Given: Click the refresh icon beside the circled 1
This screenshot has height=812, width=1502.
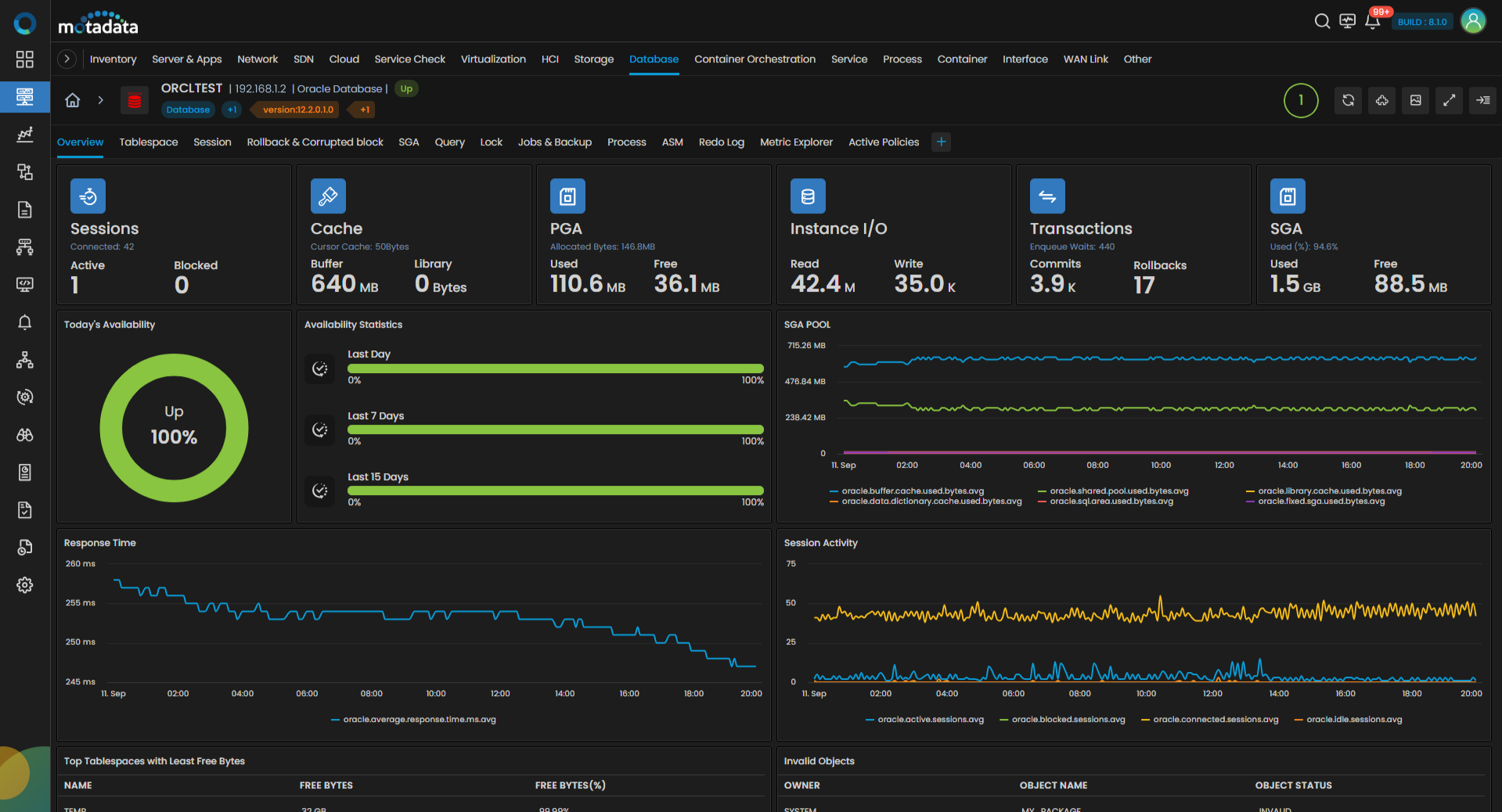Looking at the screenshot, I should 1348,100.
